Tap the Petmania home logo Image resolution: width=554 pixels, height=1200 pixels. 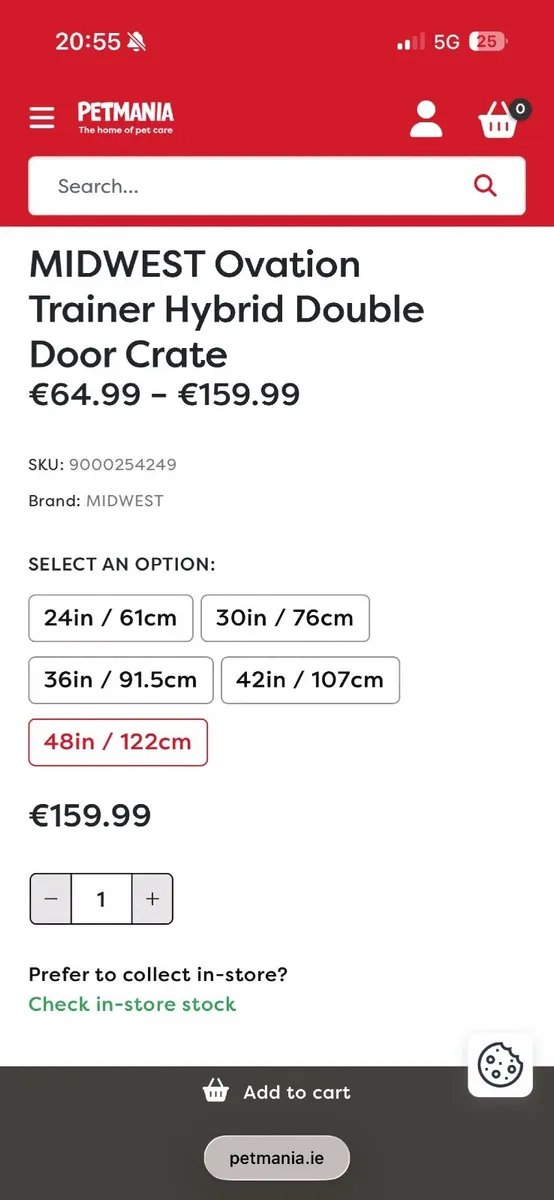point(126,116)
